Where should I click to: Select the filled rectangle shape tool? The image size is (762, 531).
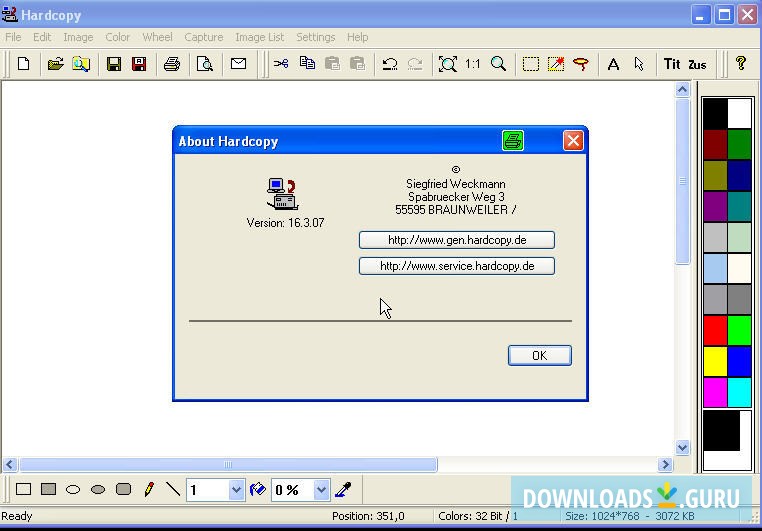point(49,489)
